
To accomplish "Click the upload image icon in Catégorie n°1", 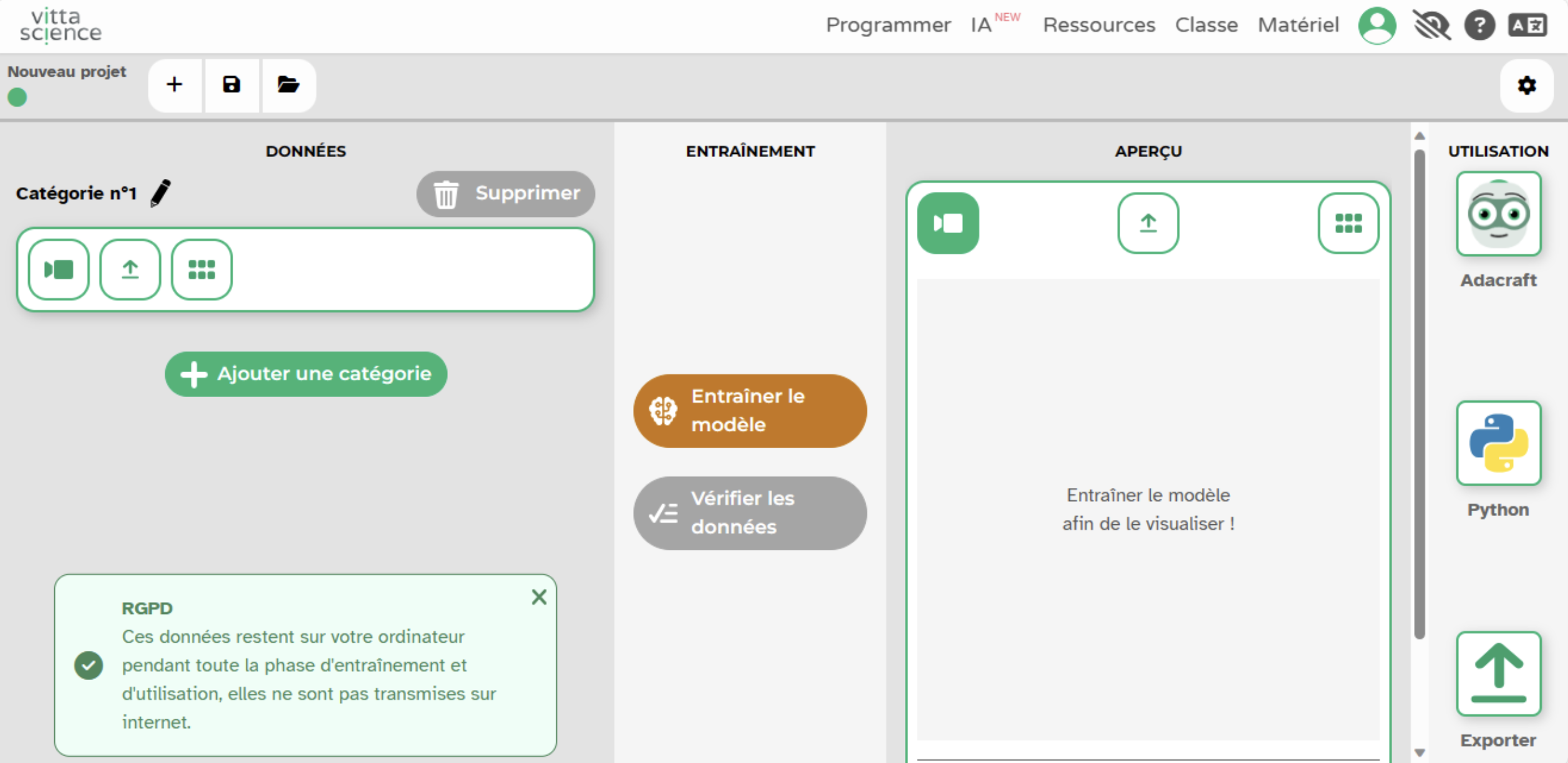I will point(130,269).
